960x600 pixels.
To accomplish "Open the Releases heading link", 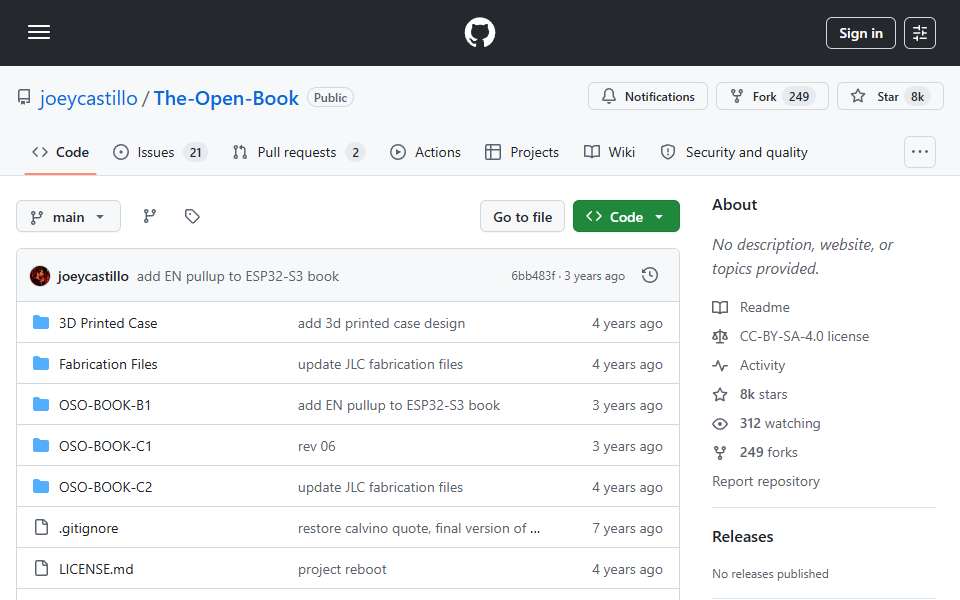I will 743,536.
